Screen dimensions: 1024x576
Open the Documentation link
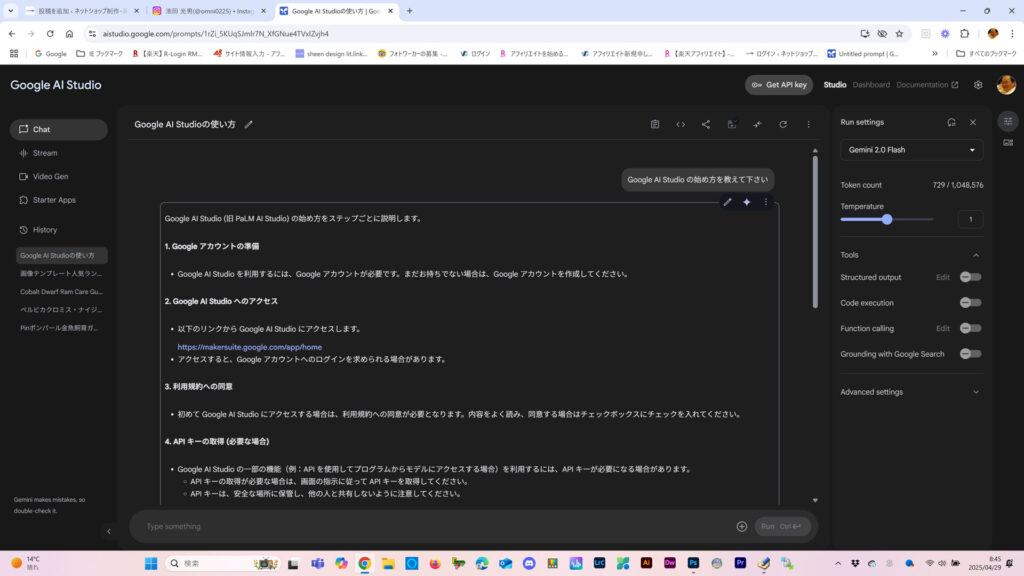(927, 85)
